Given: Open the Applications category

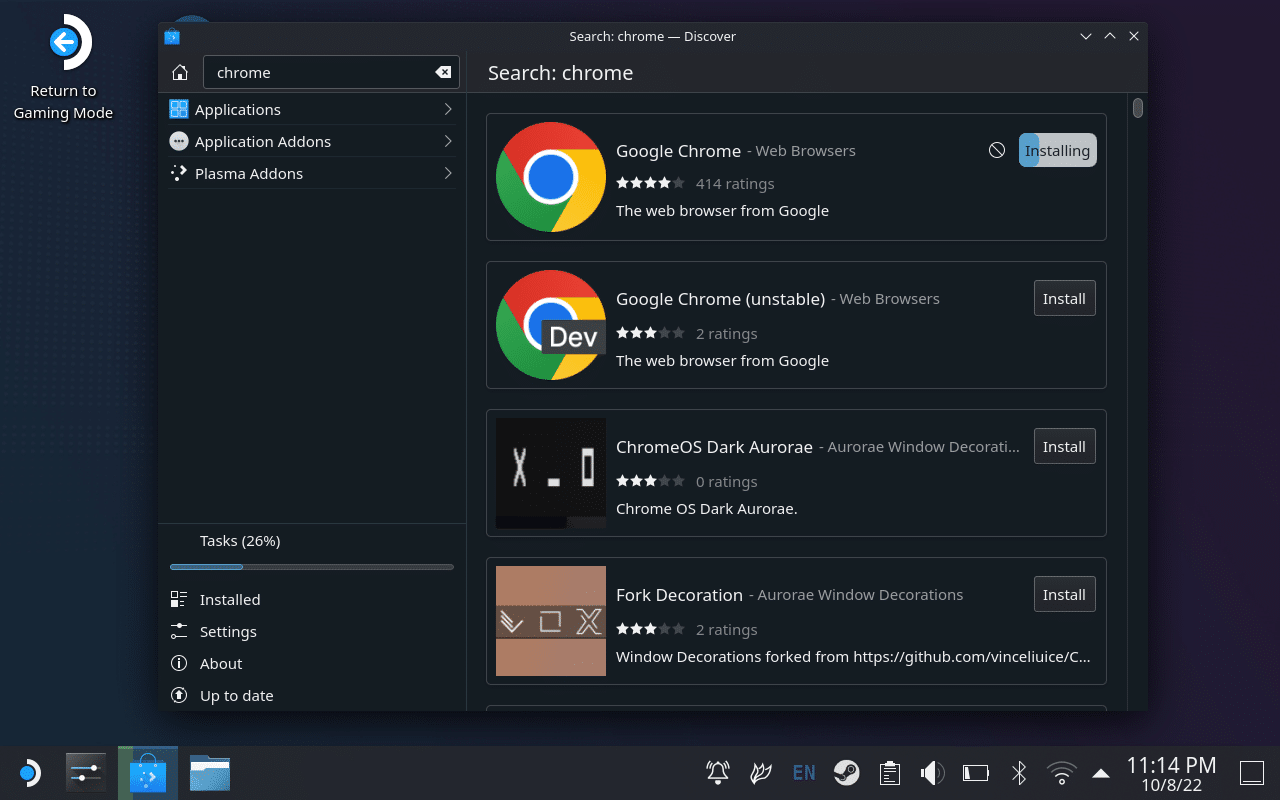Looking at the screenshot, I should point(311,109).
